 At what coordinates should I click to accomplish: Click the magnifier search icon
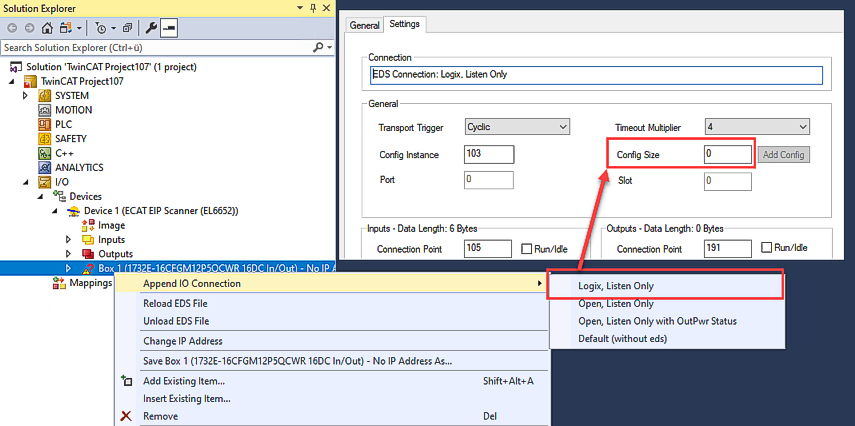click(318, 48)
